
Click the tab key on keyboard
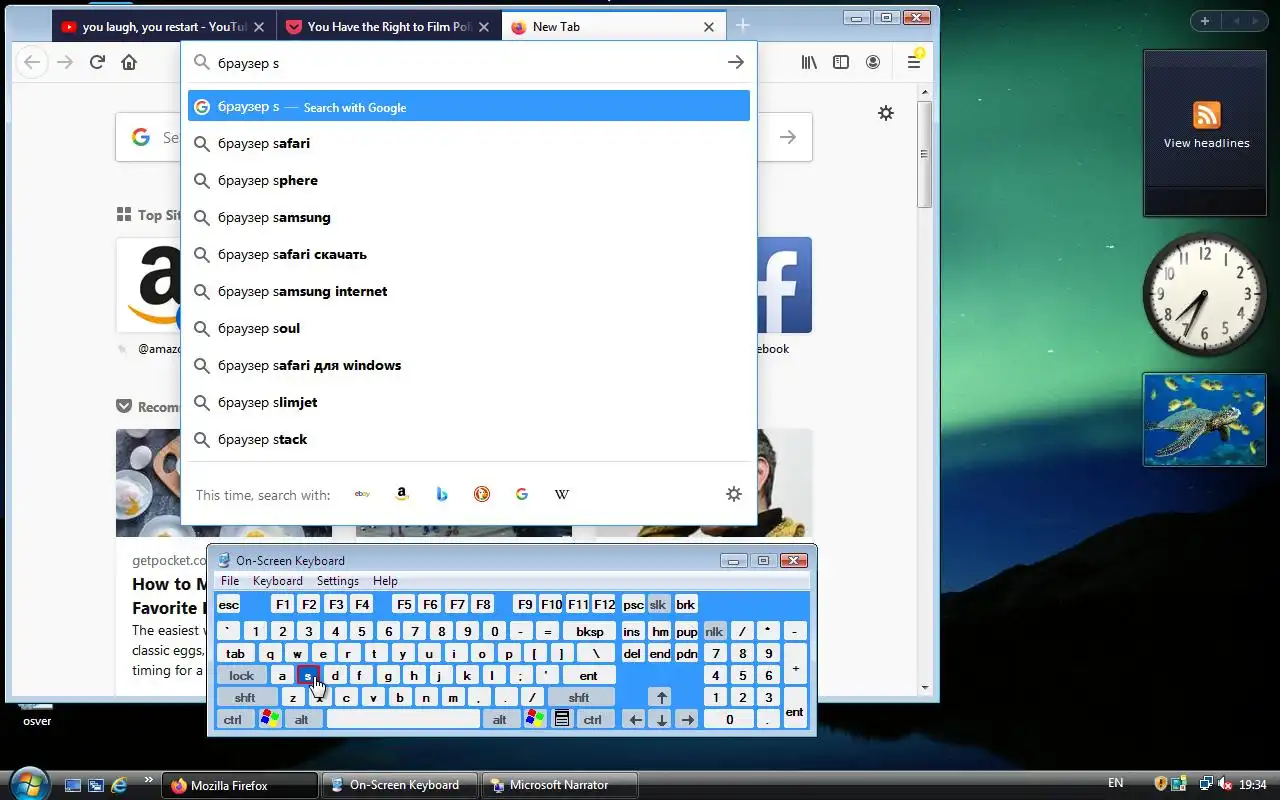pyautogui.click(x=236, y=654)
